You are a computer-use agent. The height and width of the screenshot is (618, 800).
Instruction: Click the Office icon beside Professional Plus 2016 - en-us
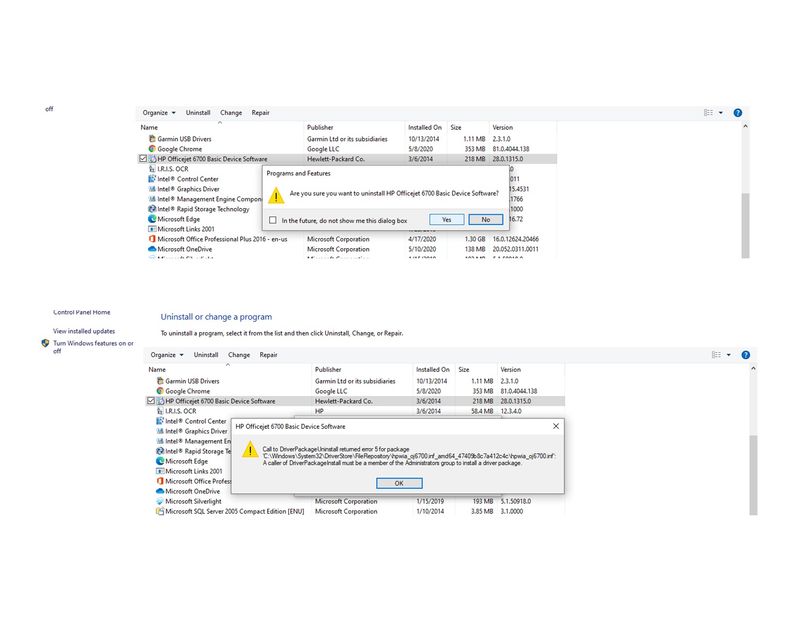(152, 239)
